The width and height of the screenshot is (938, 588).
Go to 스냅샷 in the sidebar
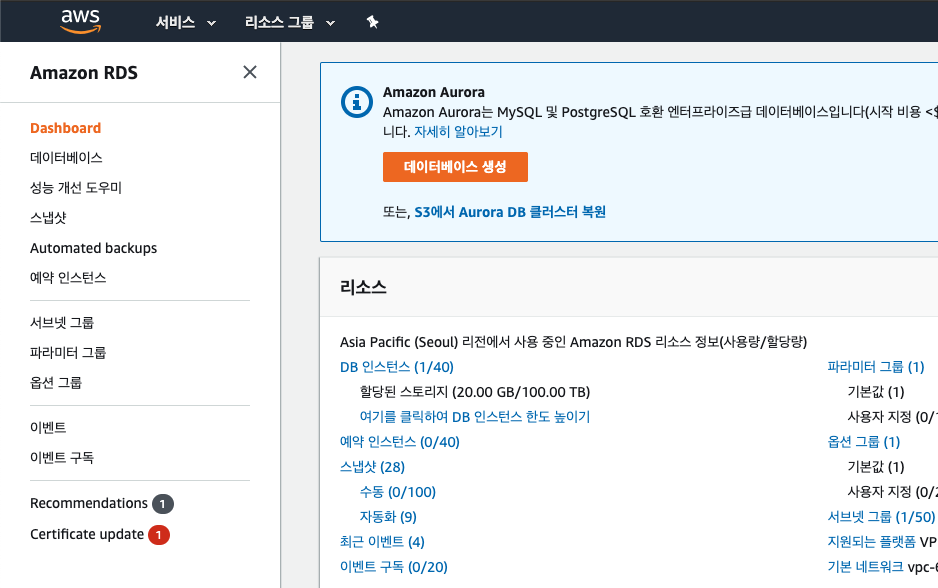(x=48, y=218)
